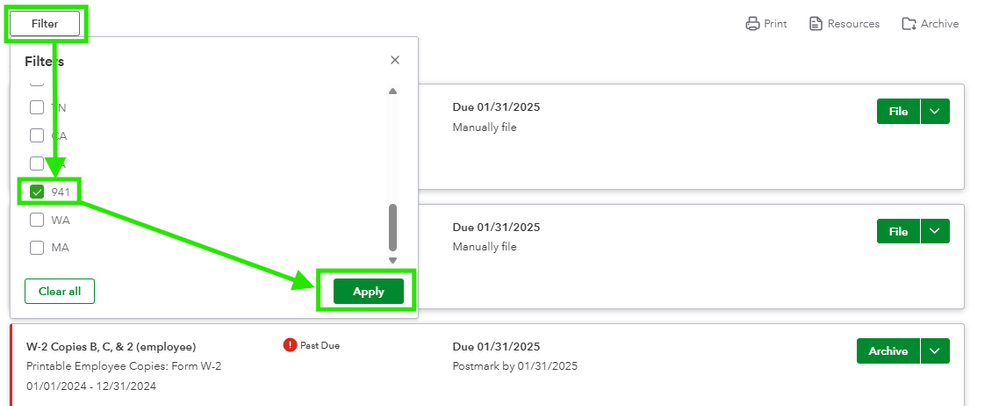Click the Archive folder icon in header

click(x=909, y=24)
